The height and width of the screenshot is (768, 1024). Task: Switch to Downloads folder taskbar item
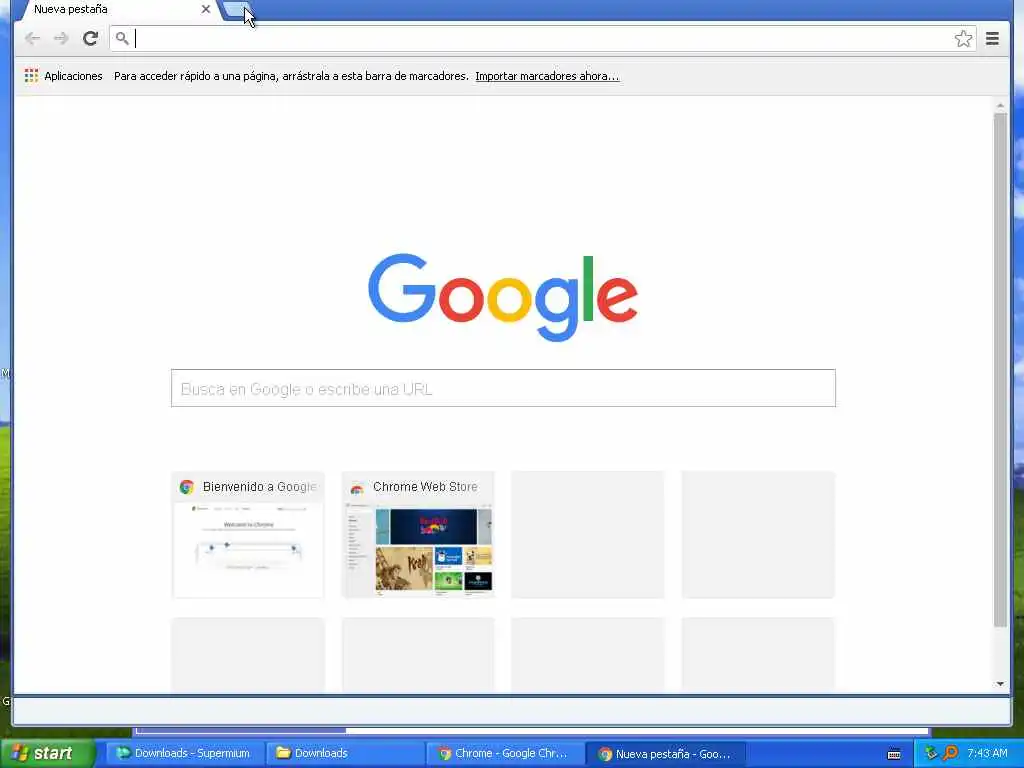(345, 753)
